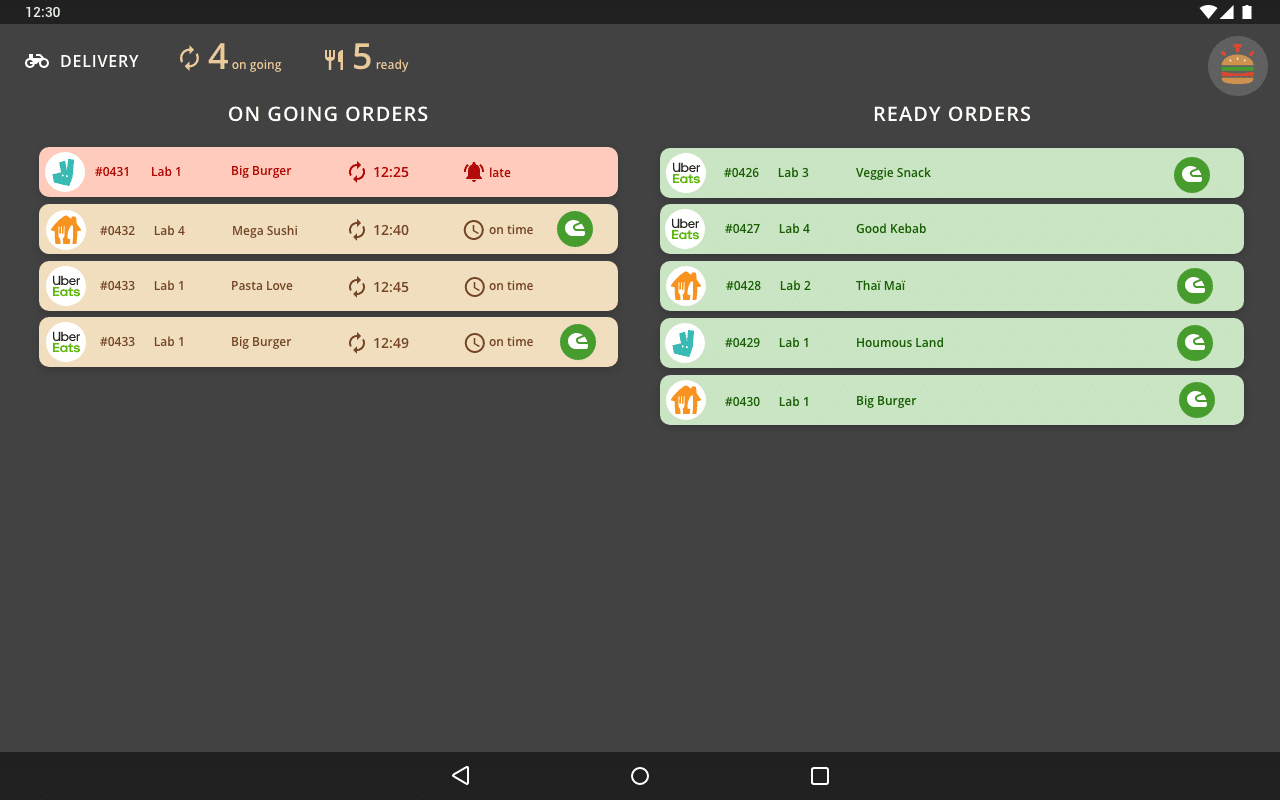Click the Veggie Snack restaurant name
The image size is (1280, 800).
(x=893, y=173)
